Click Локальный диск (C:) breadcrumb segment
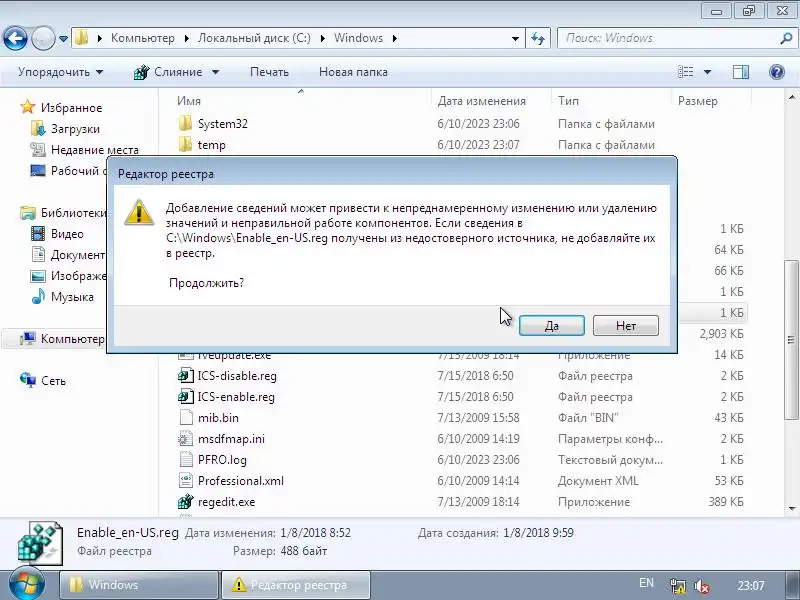Image resolution: width=800 pixels, height=600 pixels. click(254, 38)
